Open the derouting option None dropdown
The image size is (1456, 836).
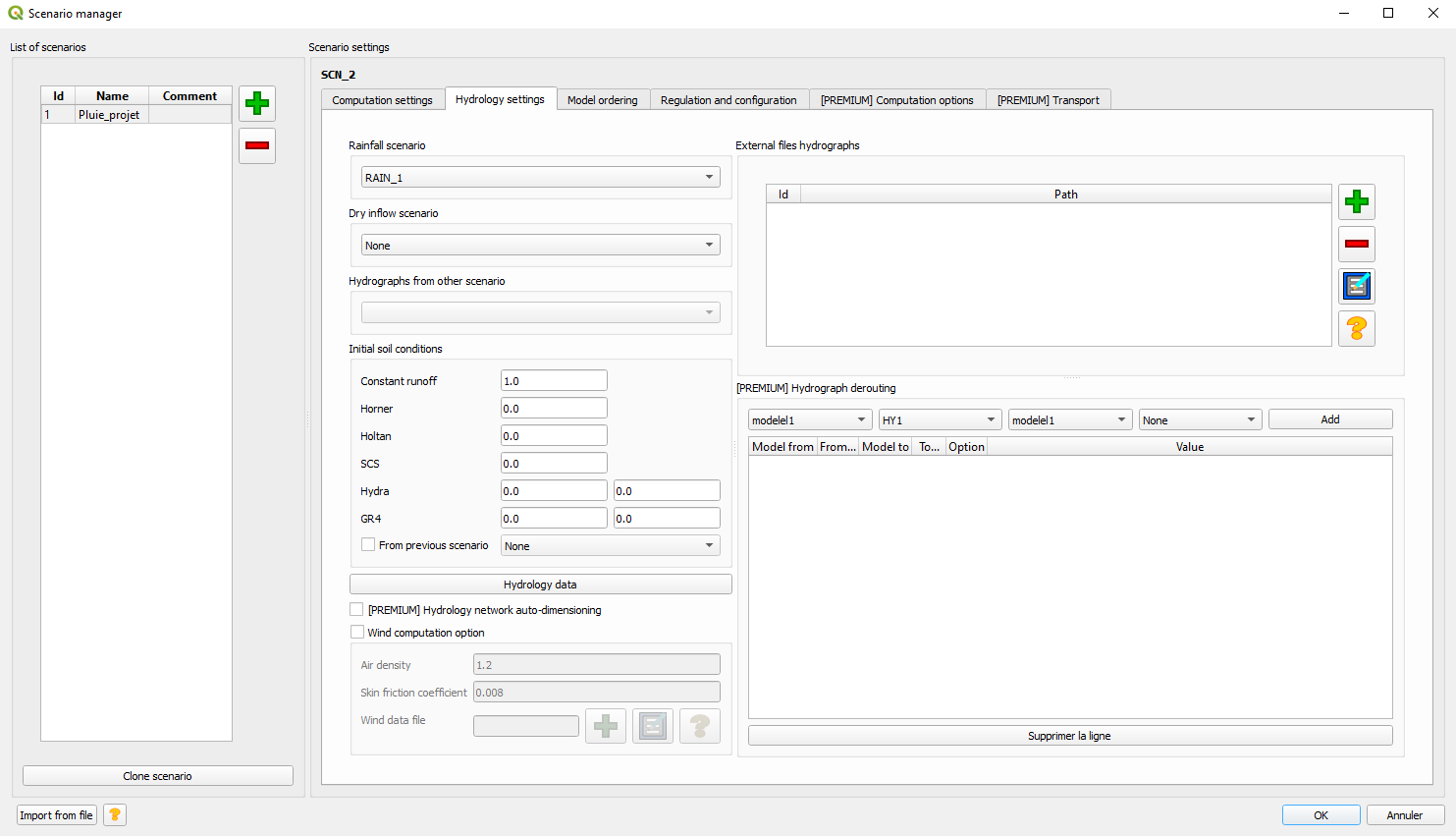1201,419
